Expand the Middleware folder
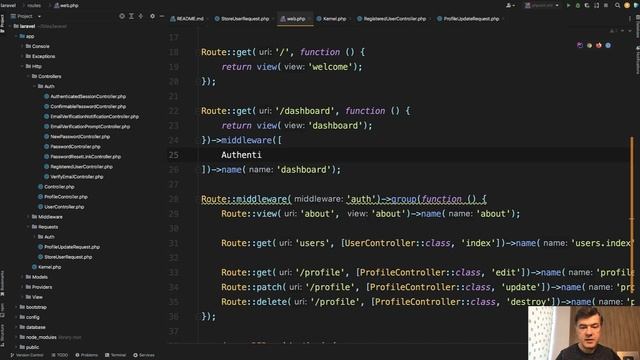Screen dimensions: 640x360 point(29,217)
